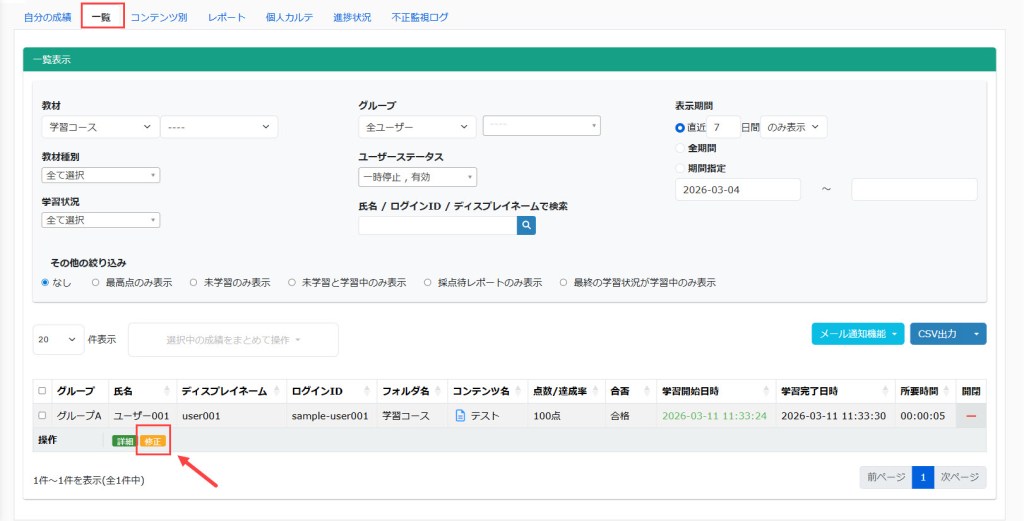Viewport: 1024px width, 521px height.
Task: Open the 不正監視ログ tab
Action: pyautogui.click(x=420, y=17)
